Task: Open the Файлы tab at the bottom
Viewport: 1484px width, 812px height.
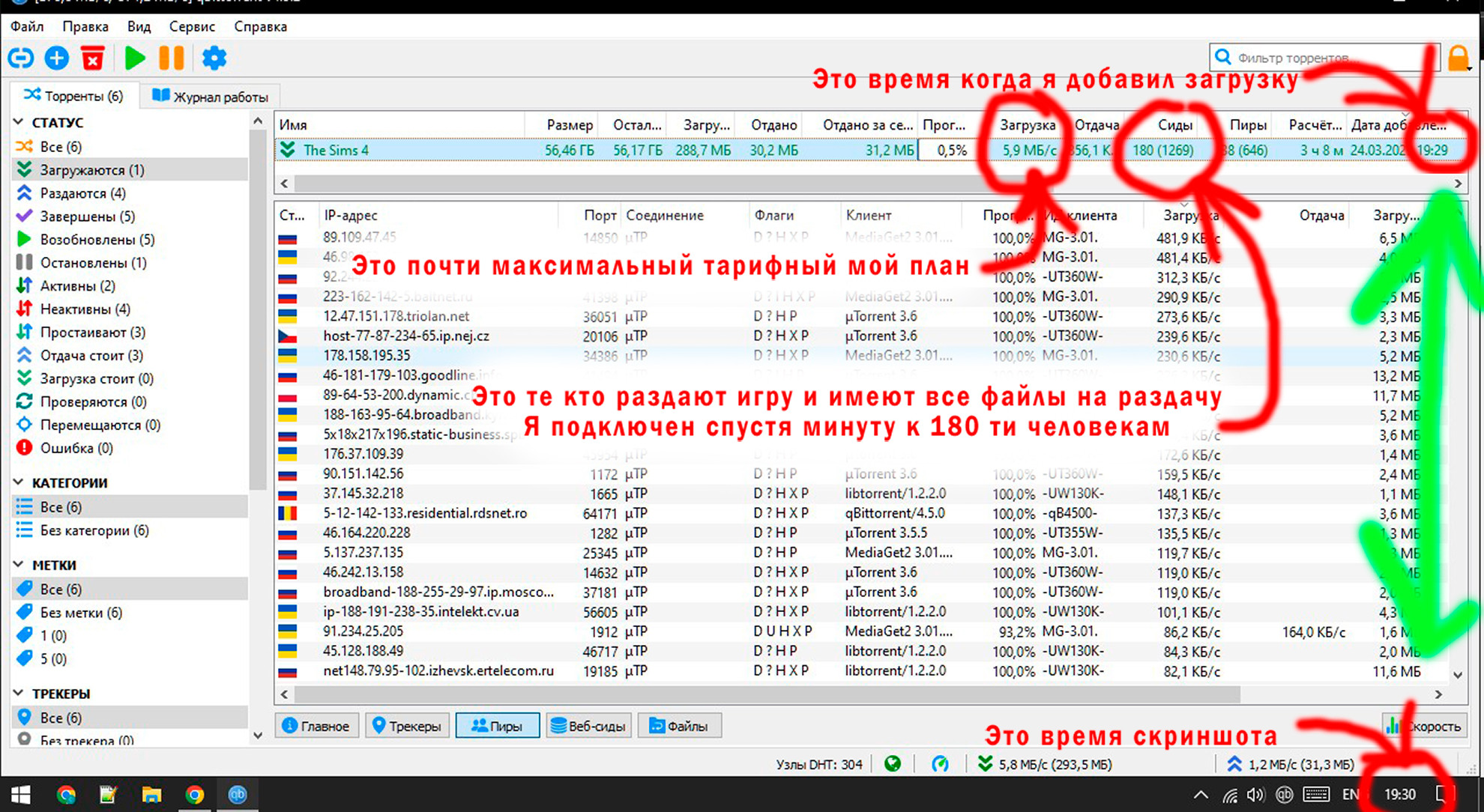Action: point(679,726)
